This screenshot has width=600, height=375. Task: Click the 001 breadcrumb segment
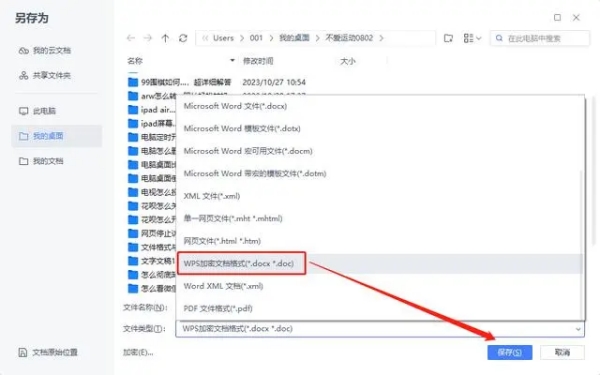pos(256,38)
